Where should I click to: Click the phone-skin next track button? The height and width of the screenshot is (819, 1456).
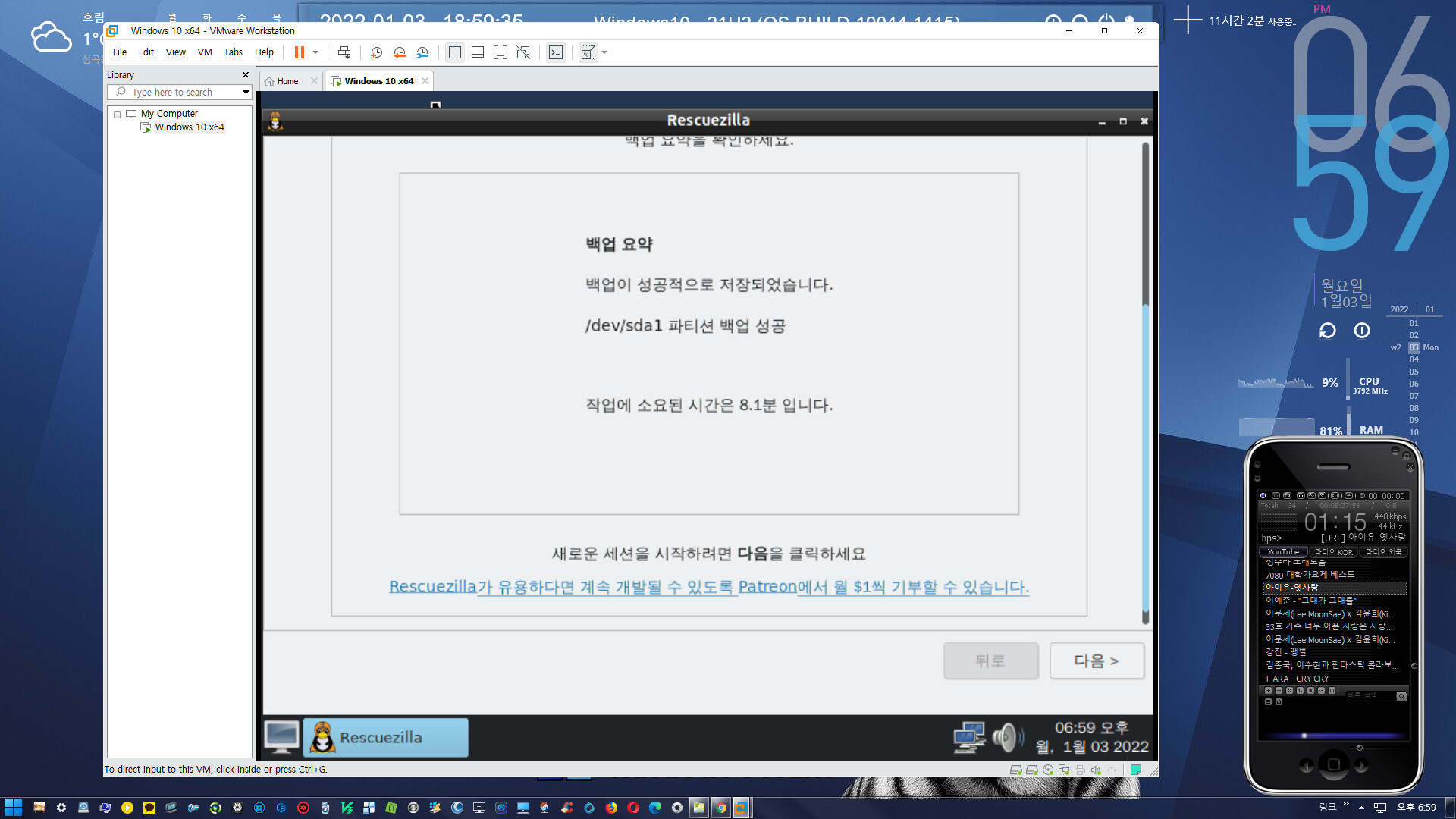click(1361, 765)
